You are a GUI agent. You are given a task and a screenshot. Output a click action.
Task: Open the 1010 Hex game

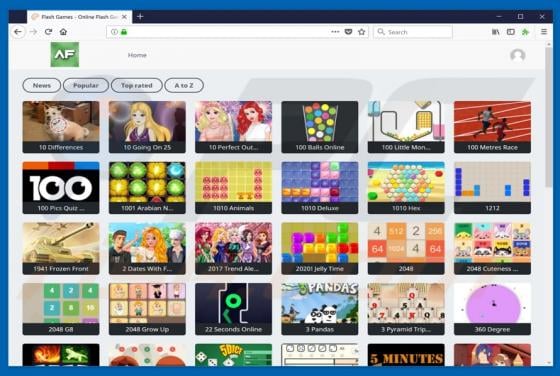(406, 187)
